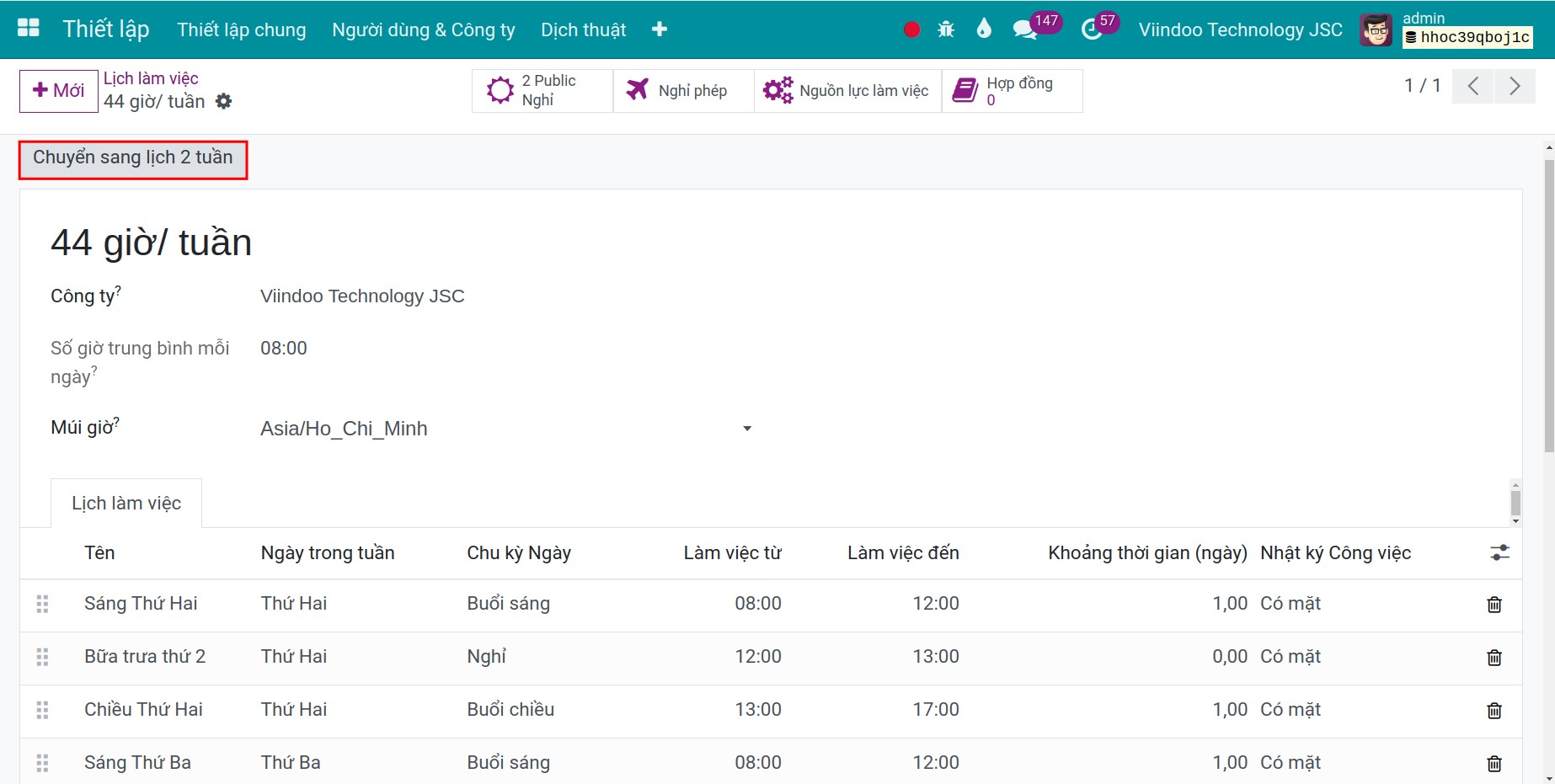Viewport: 1555px width, 784px height.
Task: Click the water droplet icon
Action: point(984,29)
